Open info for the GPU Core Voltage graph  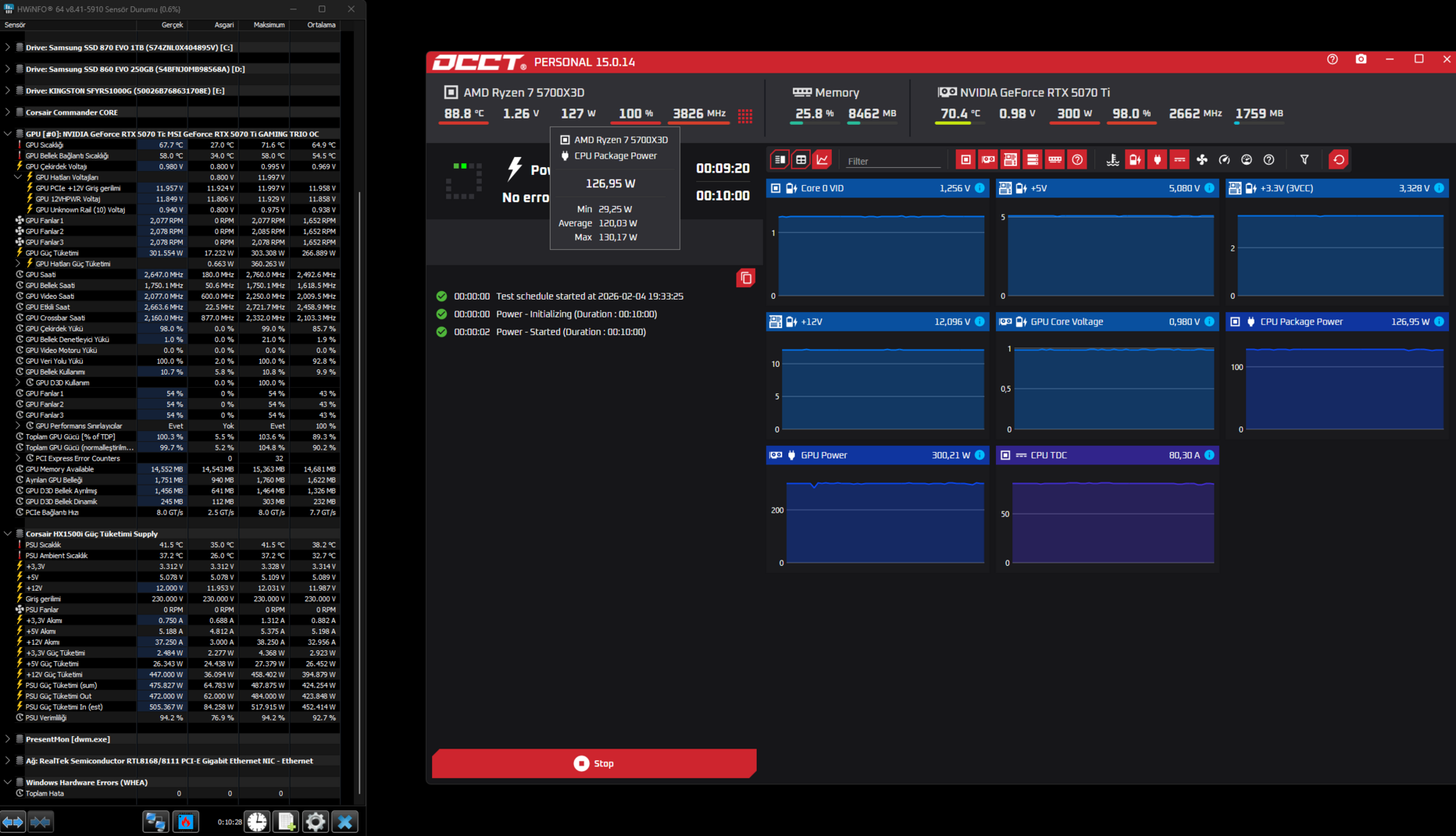1209,322
